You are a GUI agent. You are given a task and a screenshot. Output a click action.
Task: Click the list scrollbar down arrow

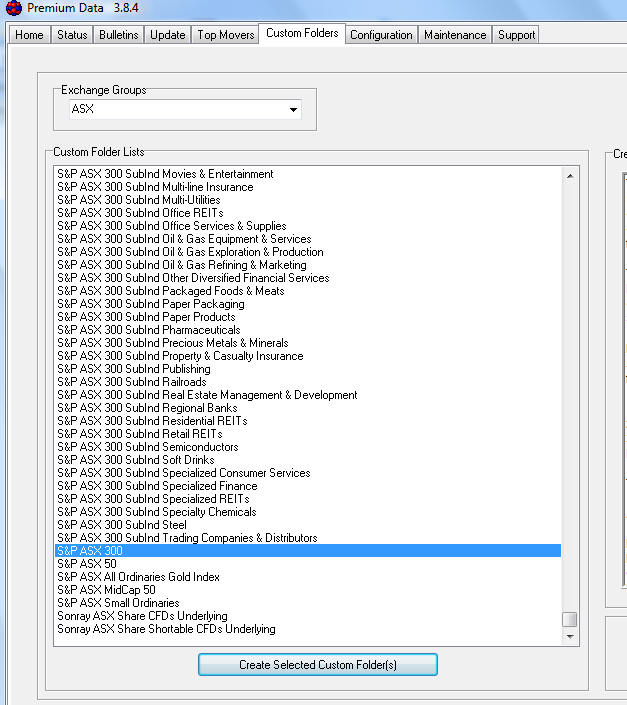click(570, 636)
